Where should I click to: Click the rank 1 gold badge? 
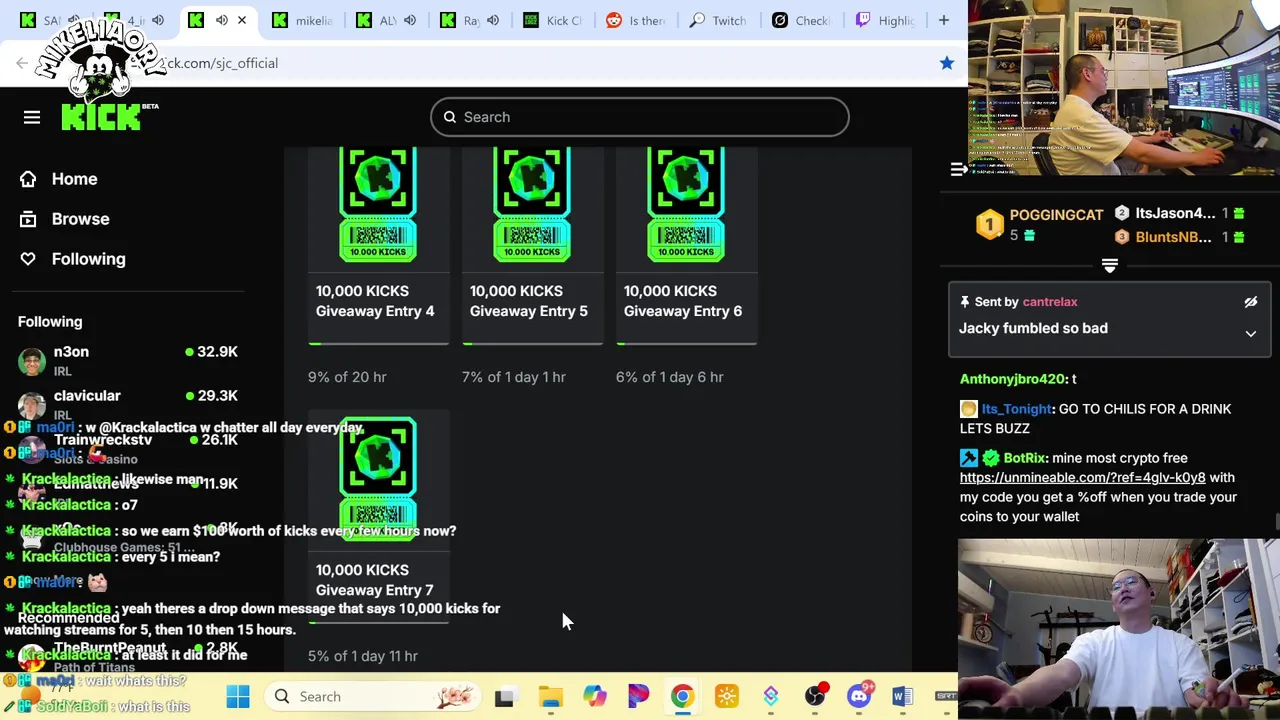[989, 224]
